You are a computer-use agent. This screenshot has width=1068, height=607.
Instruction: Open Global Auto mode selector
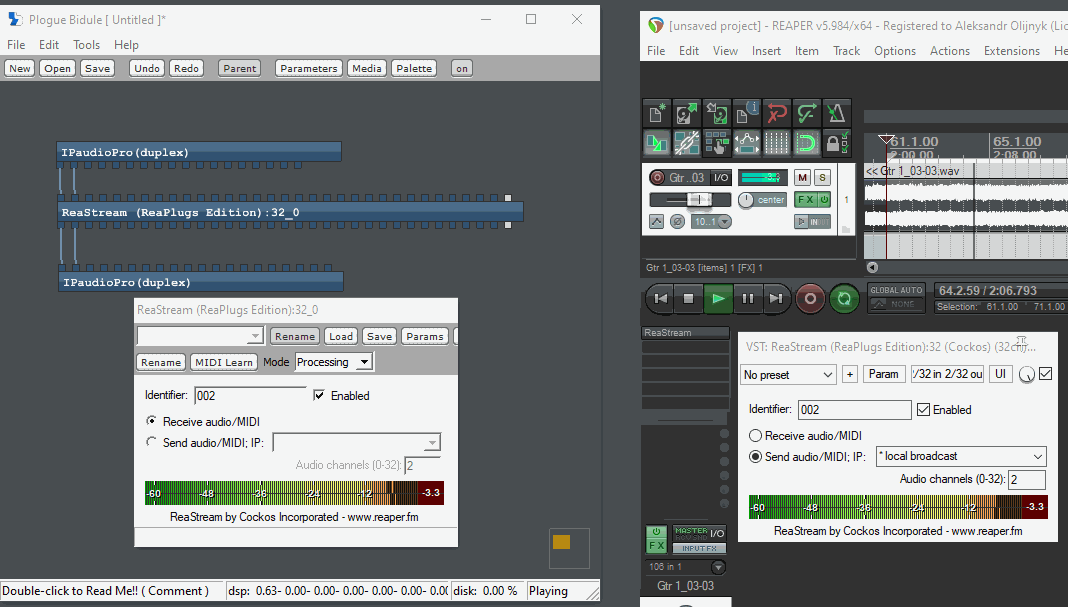click(896, 297)
